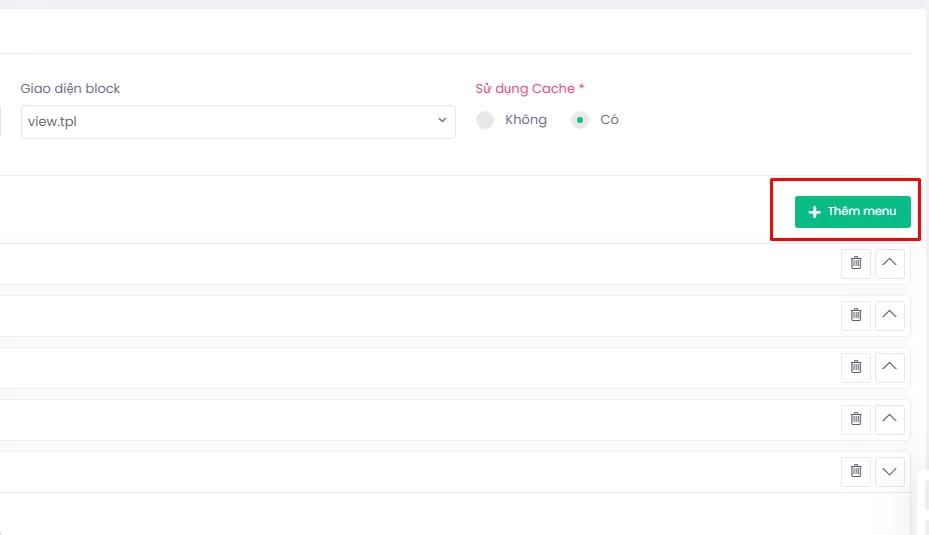Remove the third menu row using trash icon

pyautogui.click(x=855, y=367)
